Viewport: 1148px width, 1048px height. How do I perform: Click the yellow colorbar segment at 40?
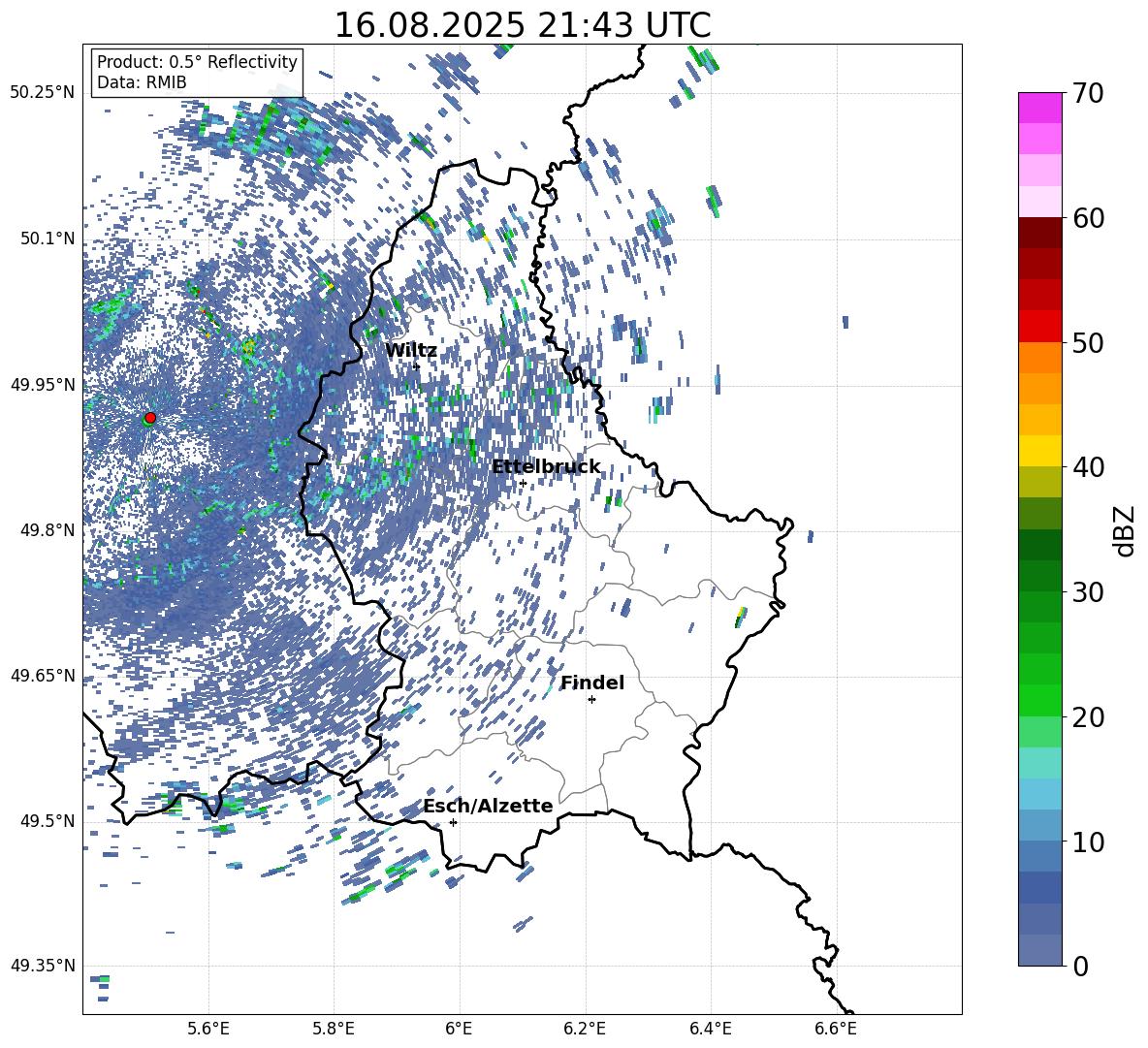(x=1039, y=451)
